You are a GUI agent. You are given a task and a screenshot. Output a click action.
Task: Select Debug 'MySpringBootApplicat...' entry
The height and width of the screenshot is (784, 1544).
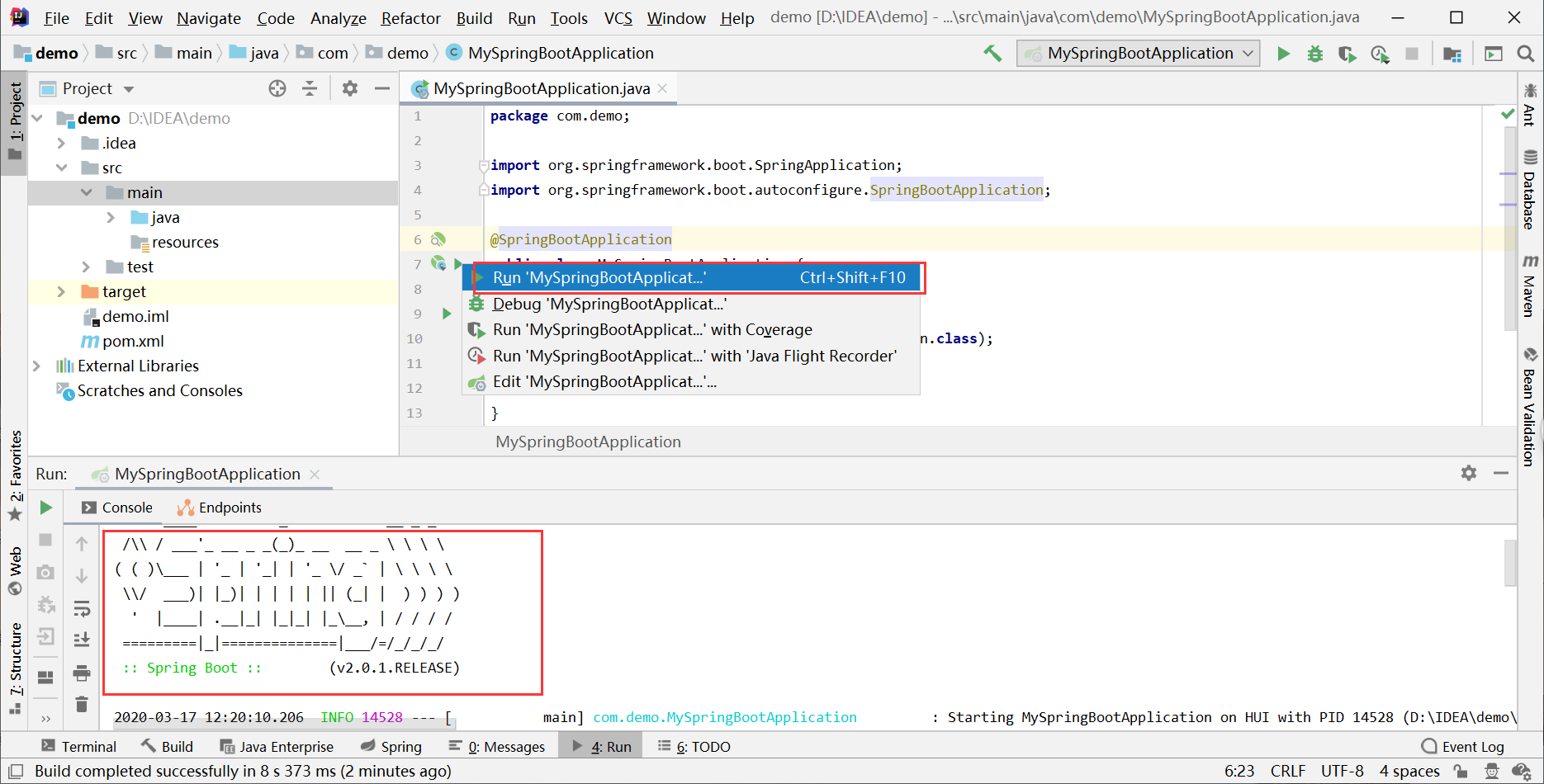pyautogui.click(x=693, y=305)
